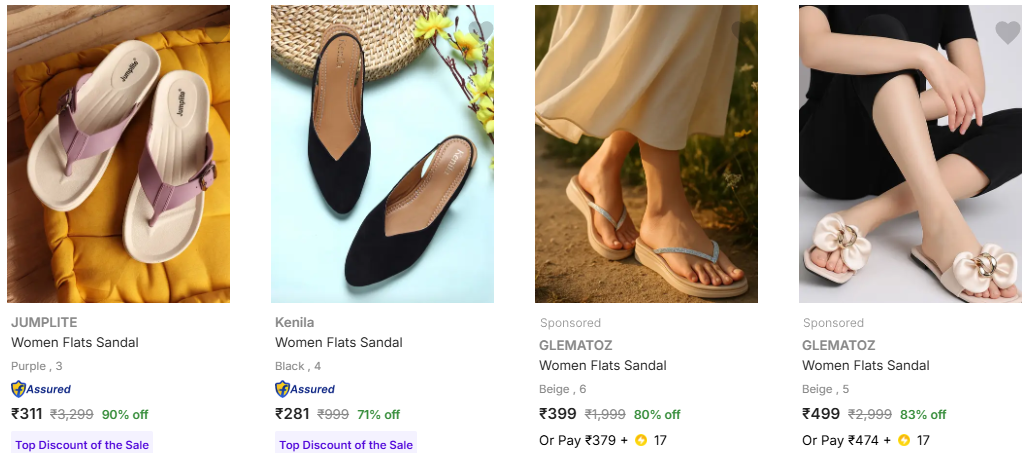Open the JUMPLITE purple sandal product image
This screenshot has width=1024, height=453.
118,154
